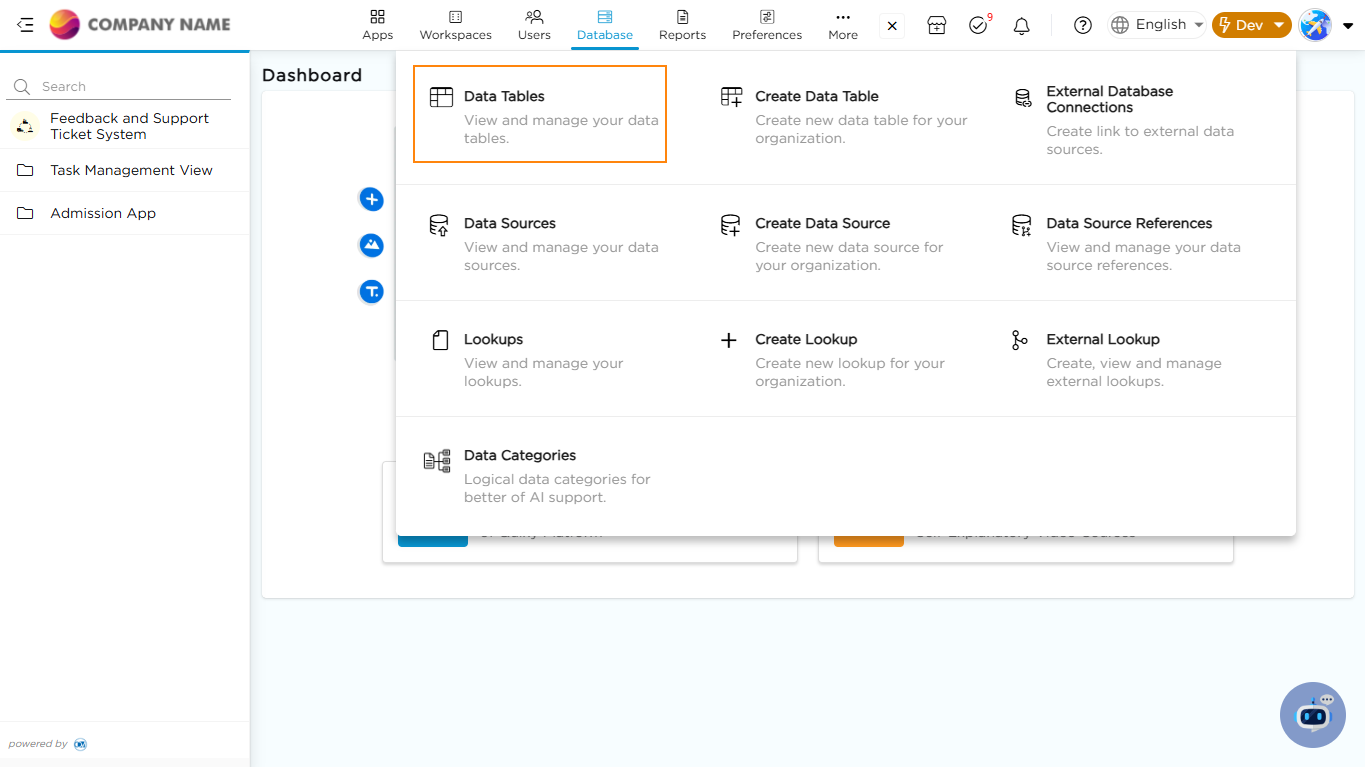The width and height of the screenshot is (1365, 767).
Task: Open External Database Connections option
Action: tap(1109, 99)
